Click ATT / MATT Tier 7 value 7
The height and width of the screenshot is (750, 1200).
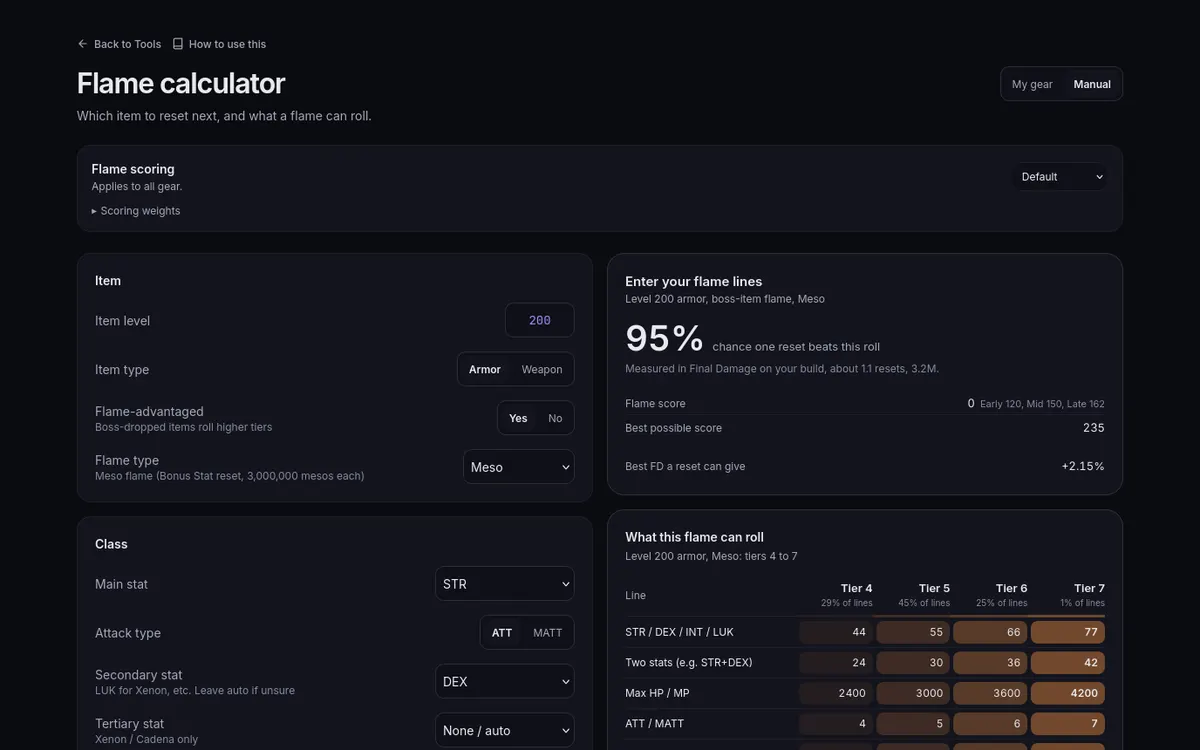(1068, 723)
